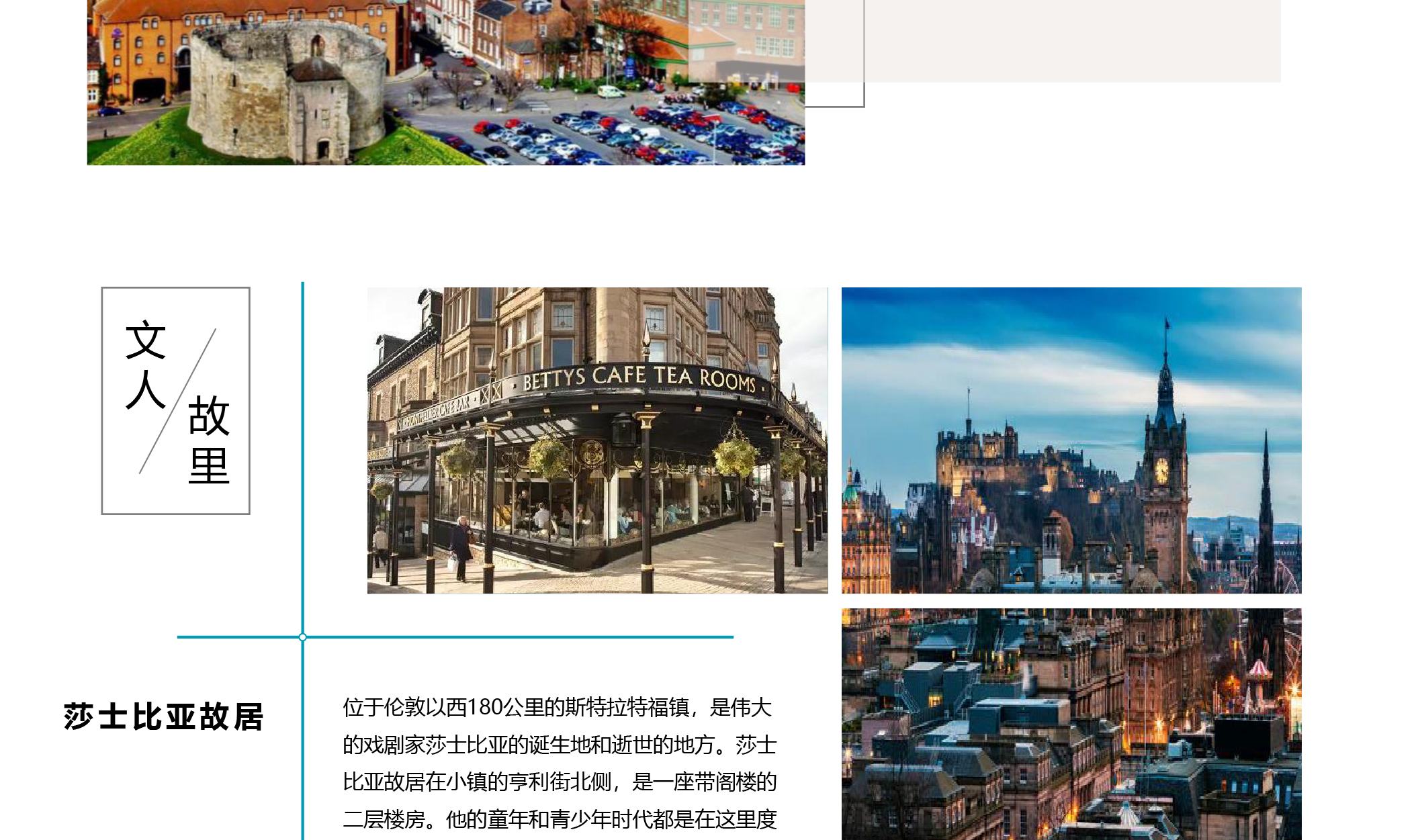Click the beige panel at top right

pos(1075,40)
